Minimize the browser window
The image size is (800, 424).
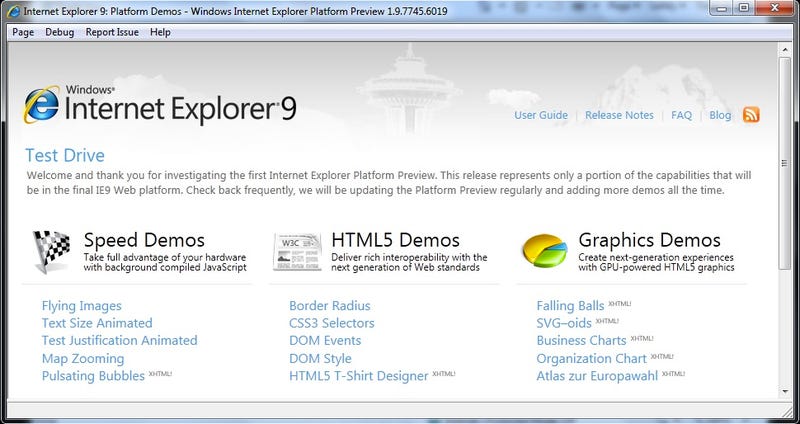click(x=723, y=7)
